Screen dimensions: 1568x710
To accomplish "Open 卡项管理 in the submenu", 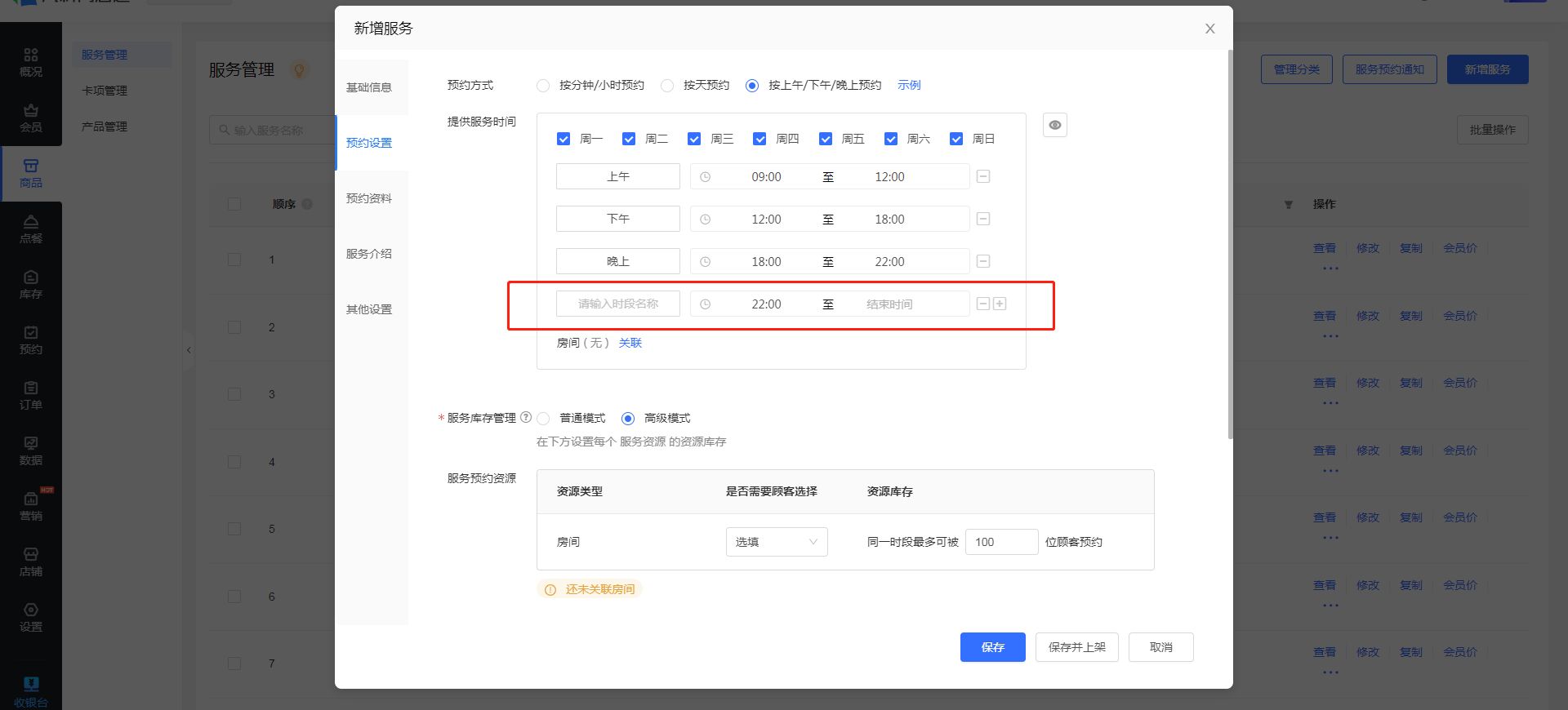I will (x=105, y=91).
